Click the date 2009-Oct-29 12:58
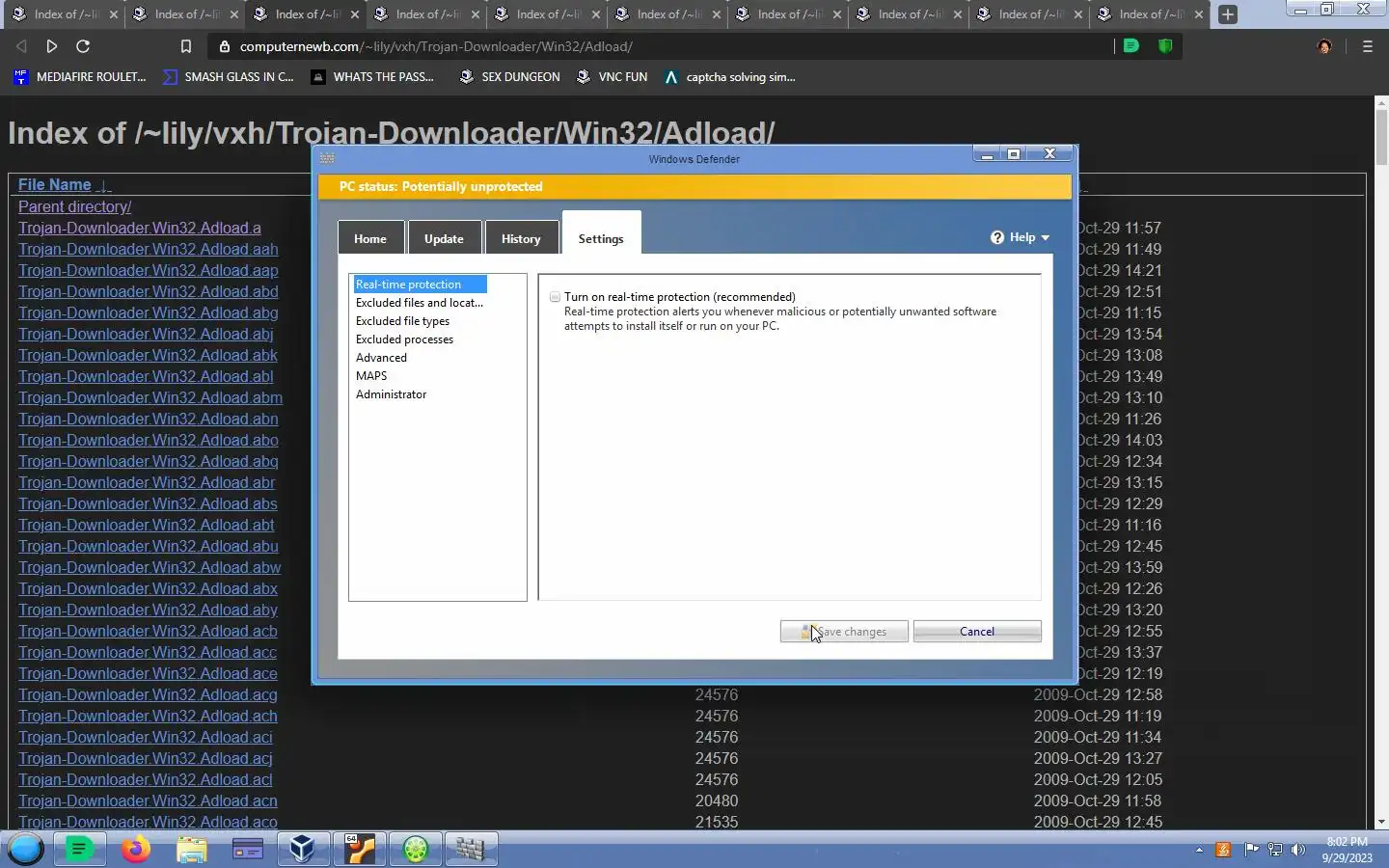The height and width of the screenshot is (868, 1389). click(1098, 694)
